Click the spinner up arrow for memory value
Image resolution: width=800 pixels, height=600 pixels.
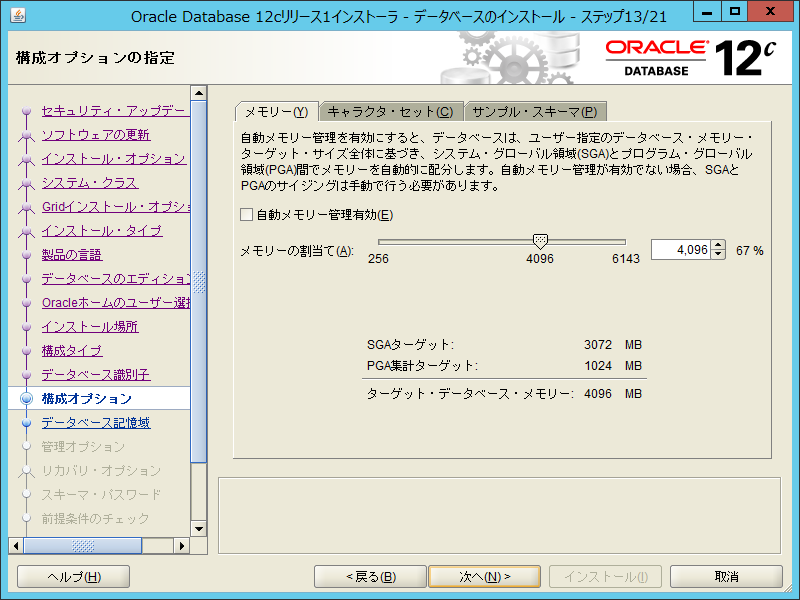pos(718,245)
